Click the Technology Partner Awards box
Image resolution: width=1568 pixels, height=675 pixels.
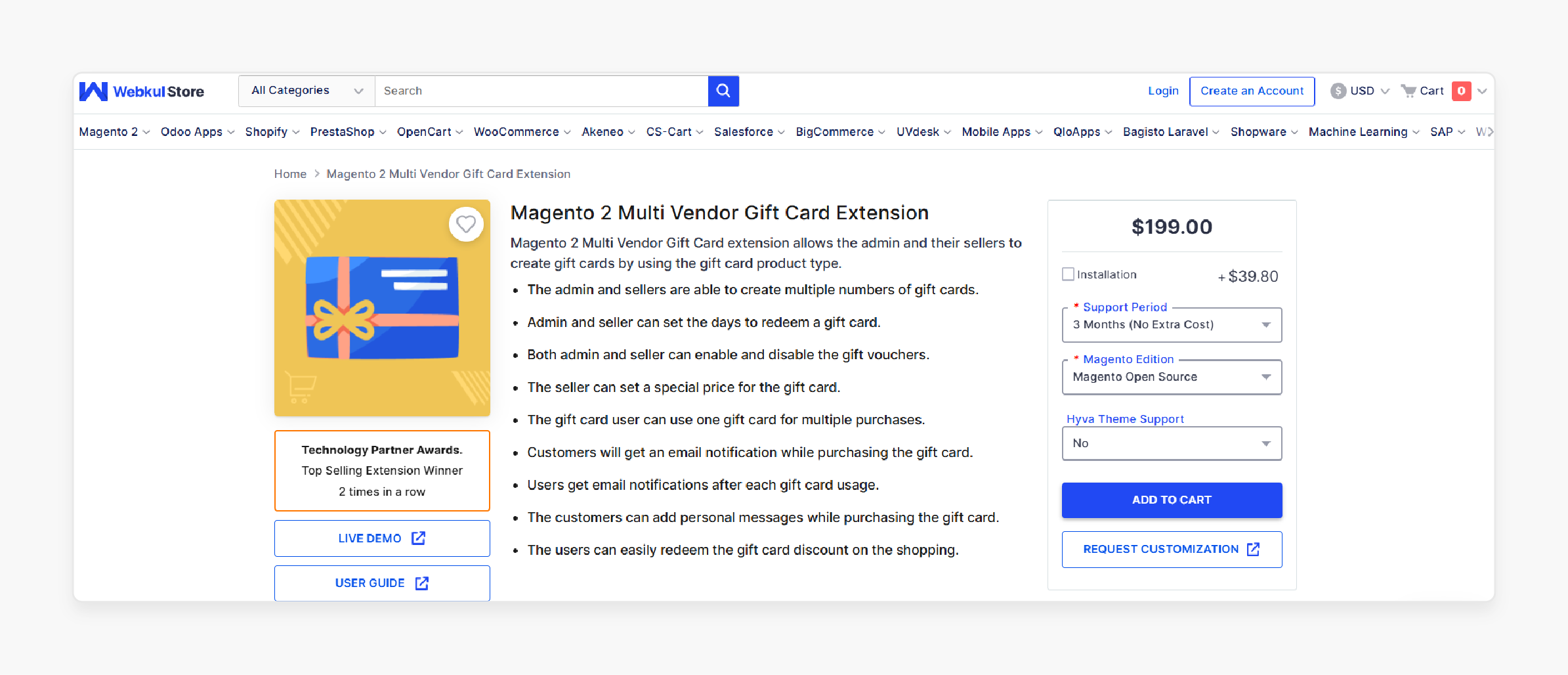[x=382, y=471]
